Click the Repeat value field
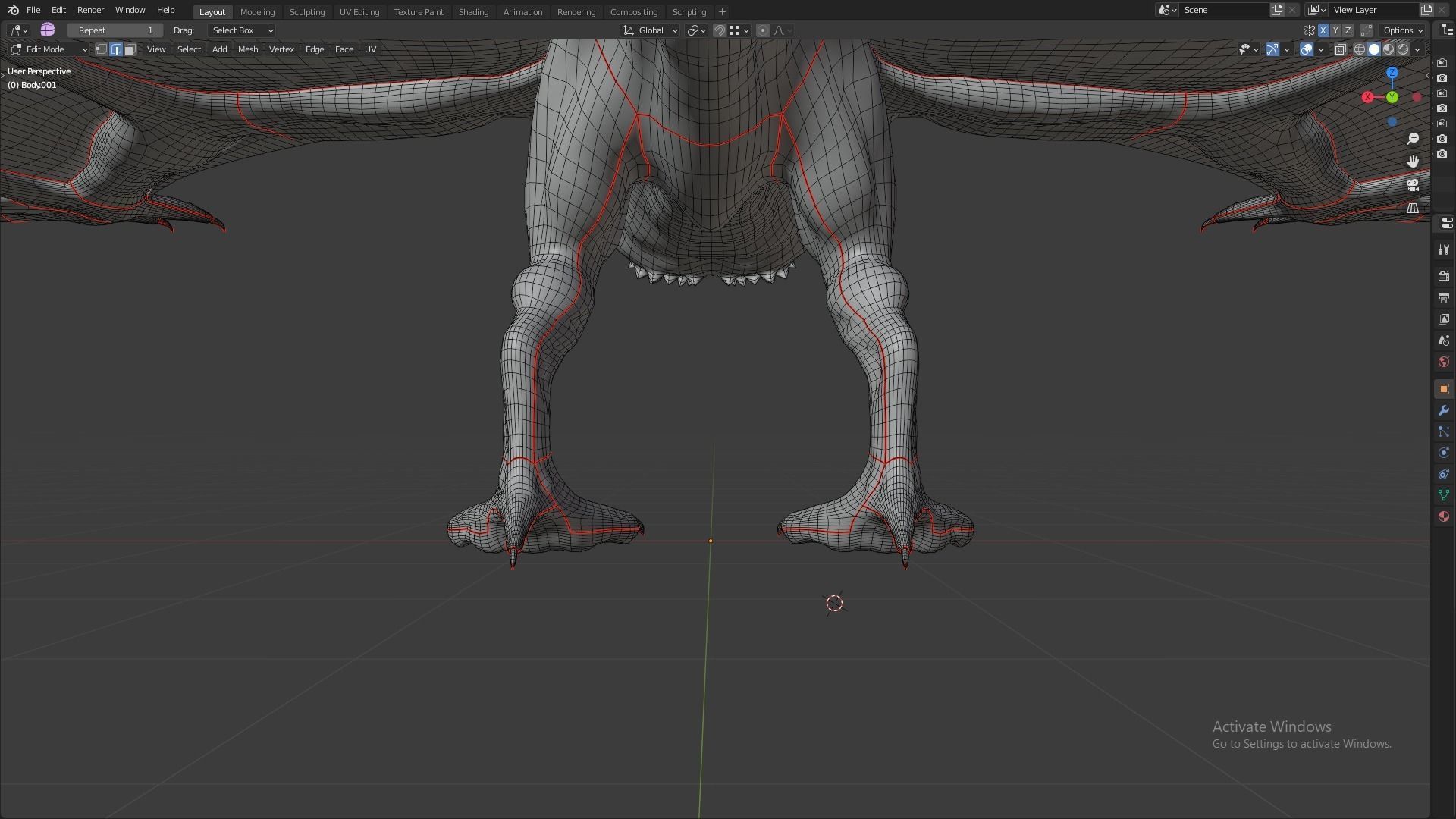This screenshot has width=1456, height=819. (115, 30)
